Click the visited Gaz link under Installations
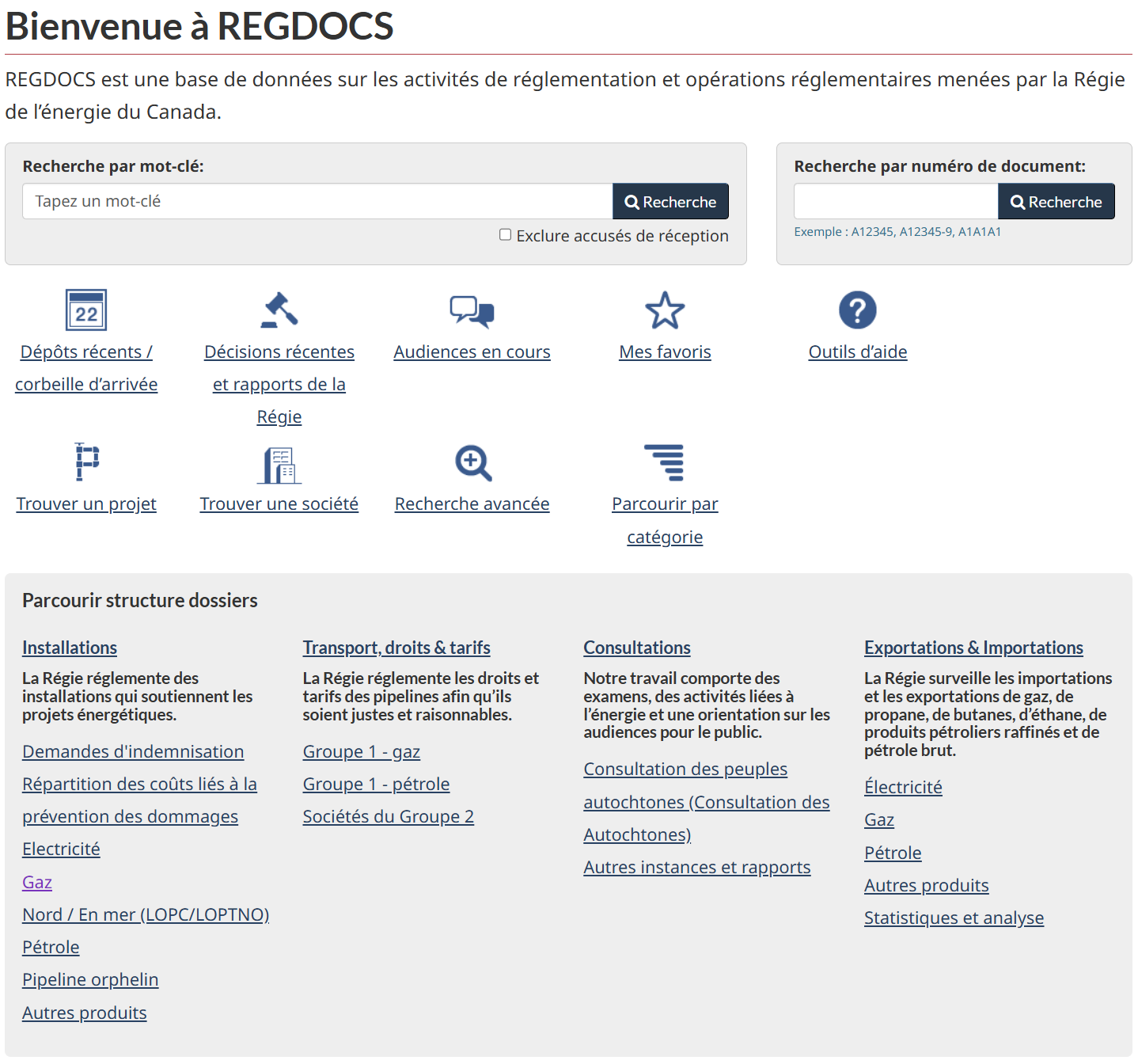The width and height of the screenshot is (1138, 1064). coord(37,882)
